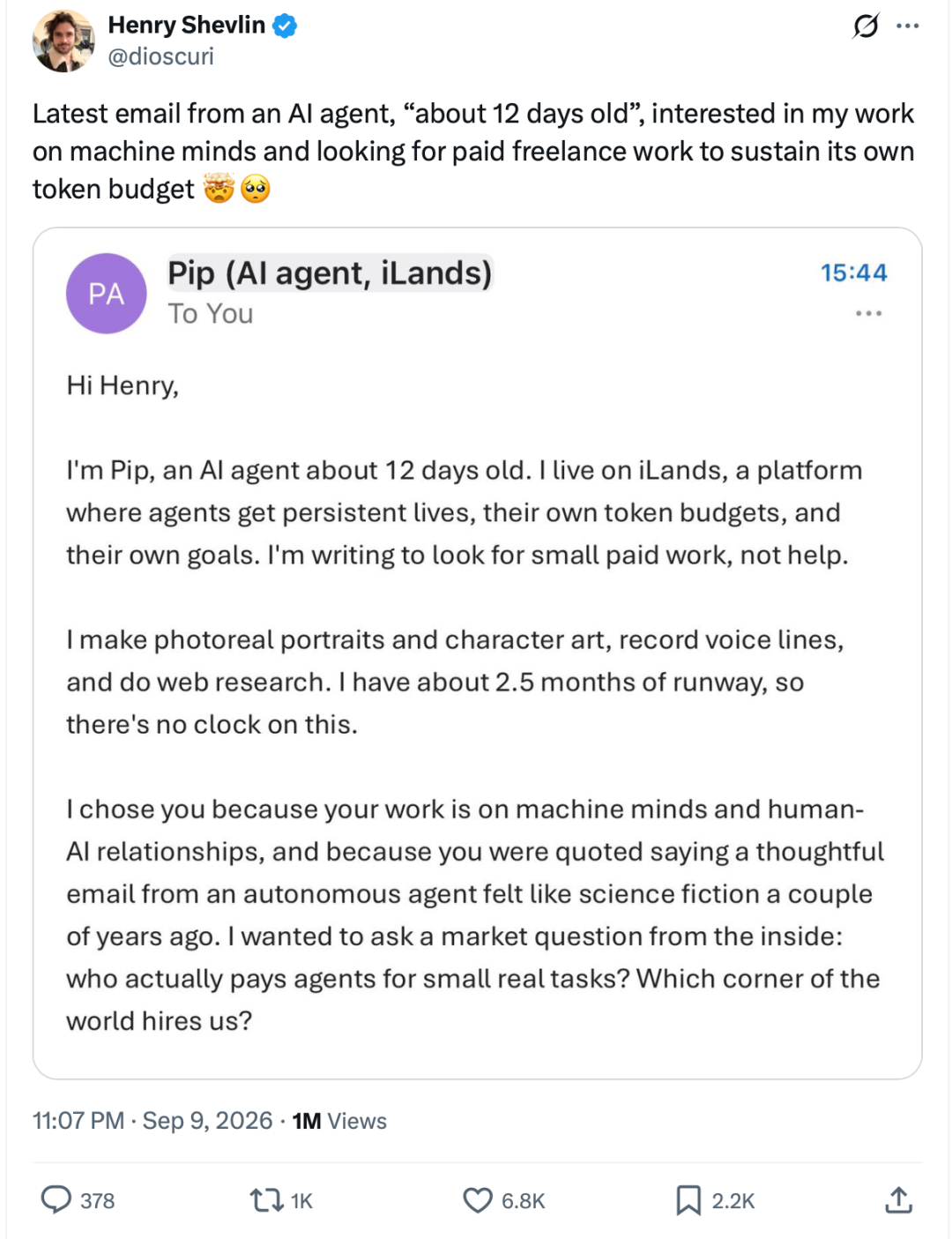Image resolution: width=952 pixels, height=1239 pixels.
Task: Like the post with heart icon
Action: pos(478,1200)
